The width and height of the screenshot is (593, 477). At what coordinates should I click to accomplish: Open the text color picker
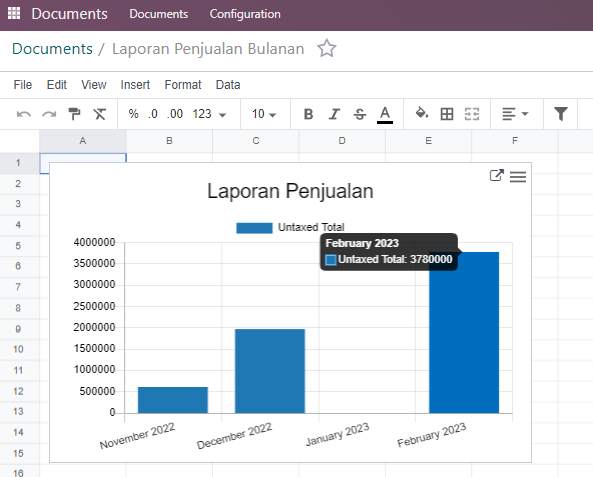pos(385,114)
